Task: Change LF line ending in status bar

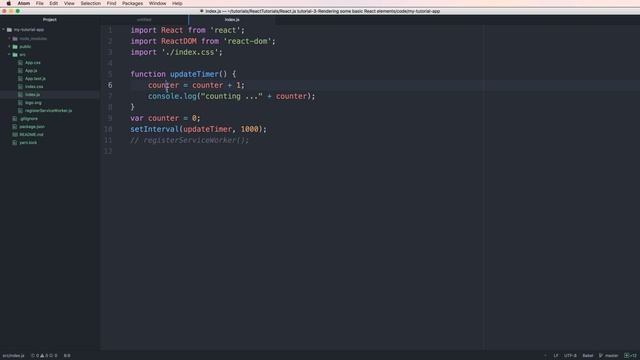Action: click(x=556, y=356)
